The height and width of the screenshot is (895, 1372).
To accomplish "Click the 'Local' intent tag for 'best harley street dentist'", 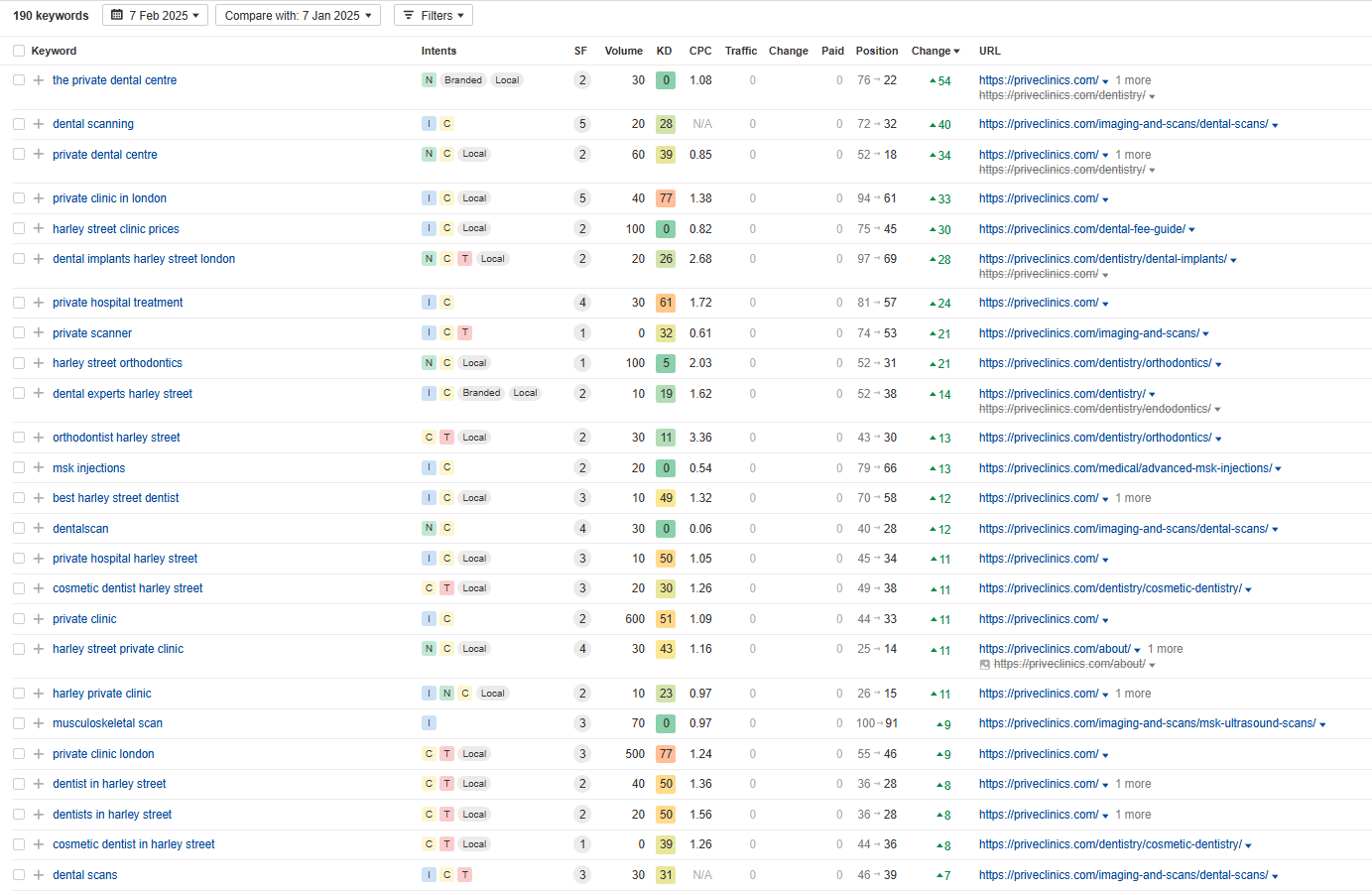I will pos(474,498).
